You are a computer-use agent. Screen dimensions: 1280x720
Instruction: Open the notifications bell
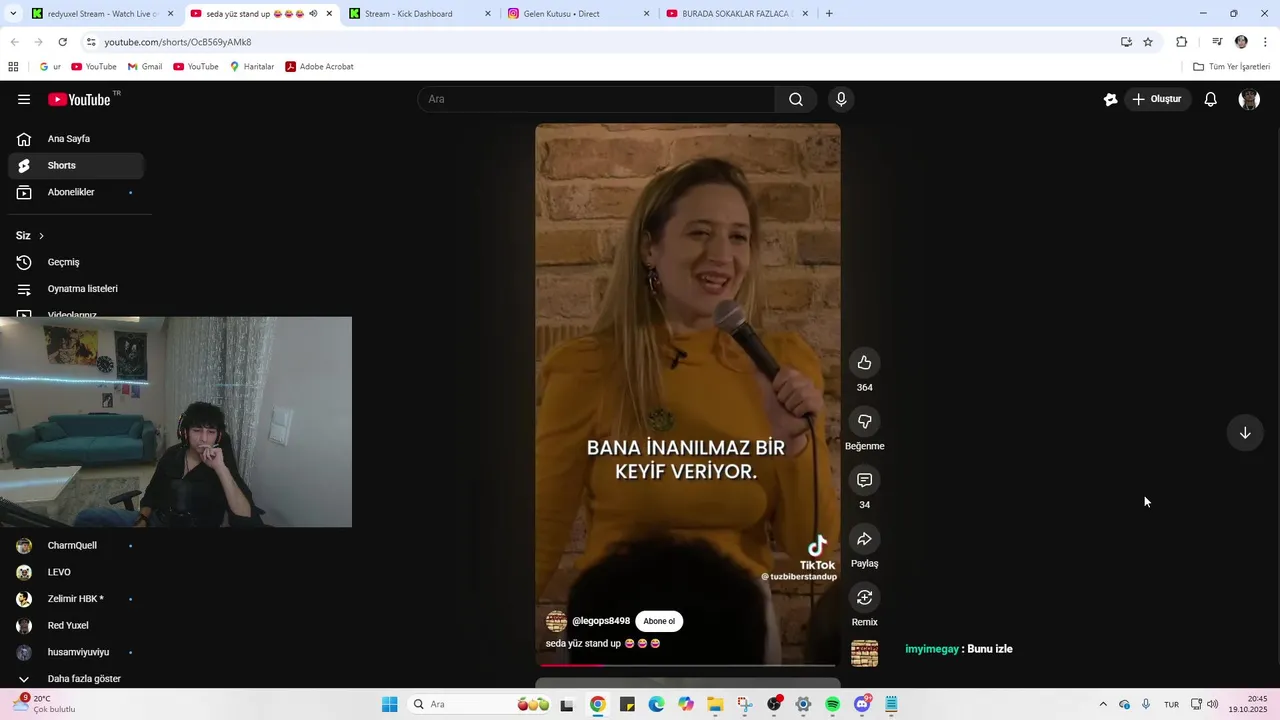tap(1210, 99)
